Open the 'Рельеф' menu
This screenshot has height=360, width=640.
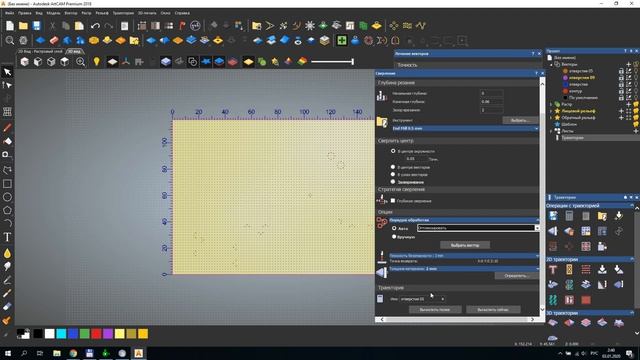pos(102,13)
